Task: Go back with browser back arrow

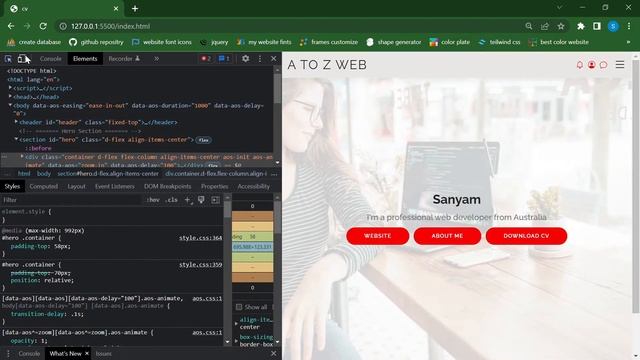Action: click(11, 26)
